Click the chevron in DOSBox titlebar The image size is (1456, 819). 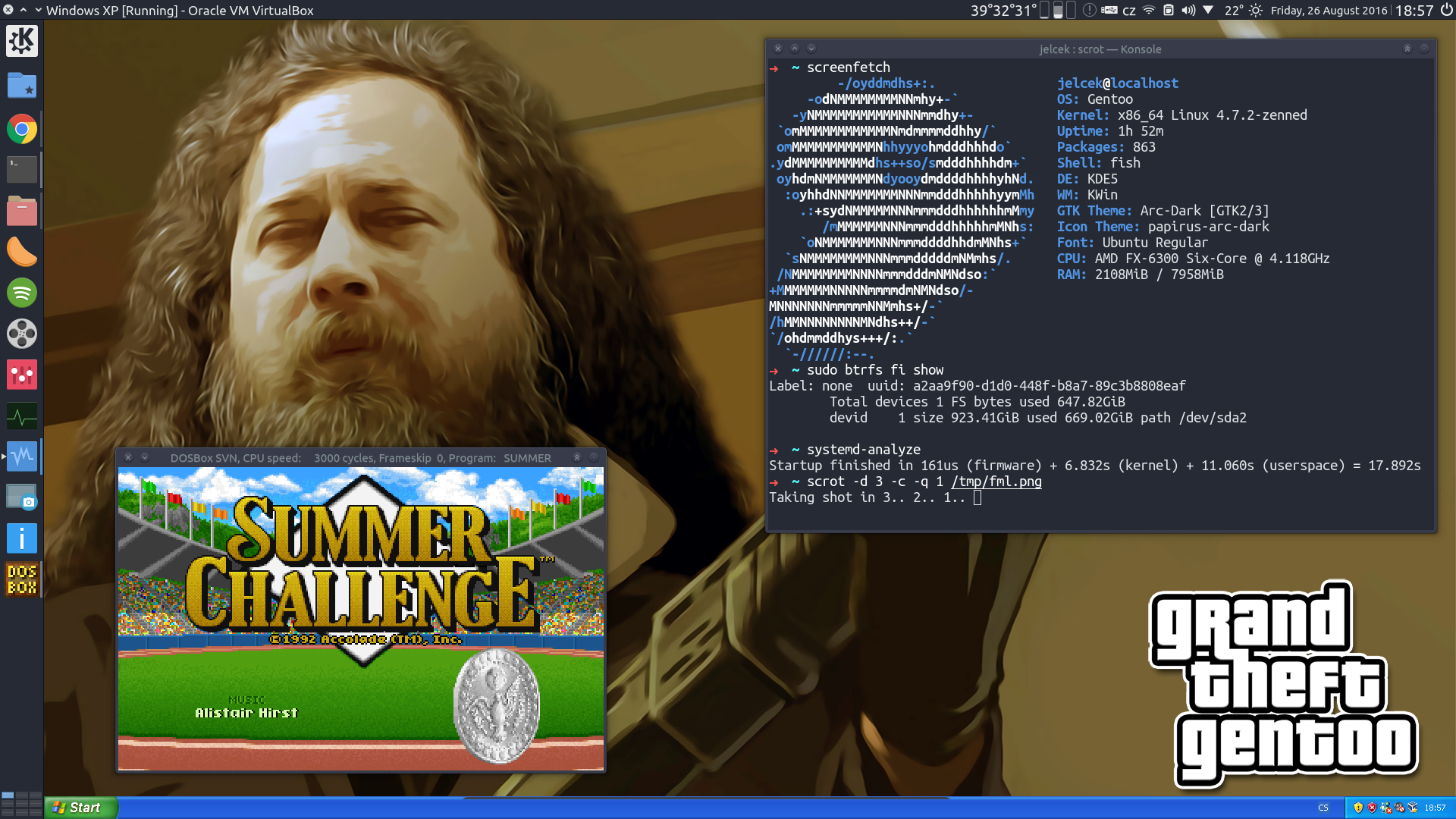[145, 457]
